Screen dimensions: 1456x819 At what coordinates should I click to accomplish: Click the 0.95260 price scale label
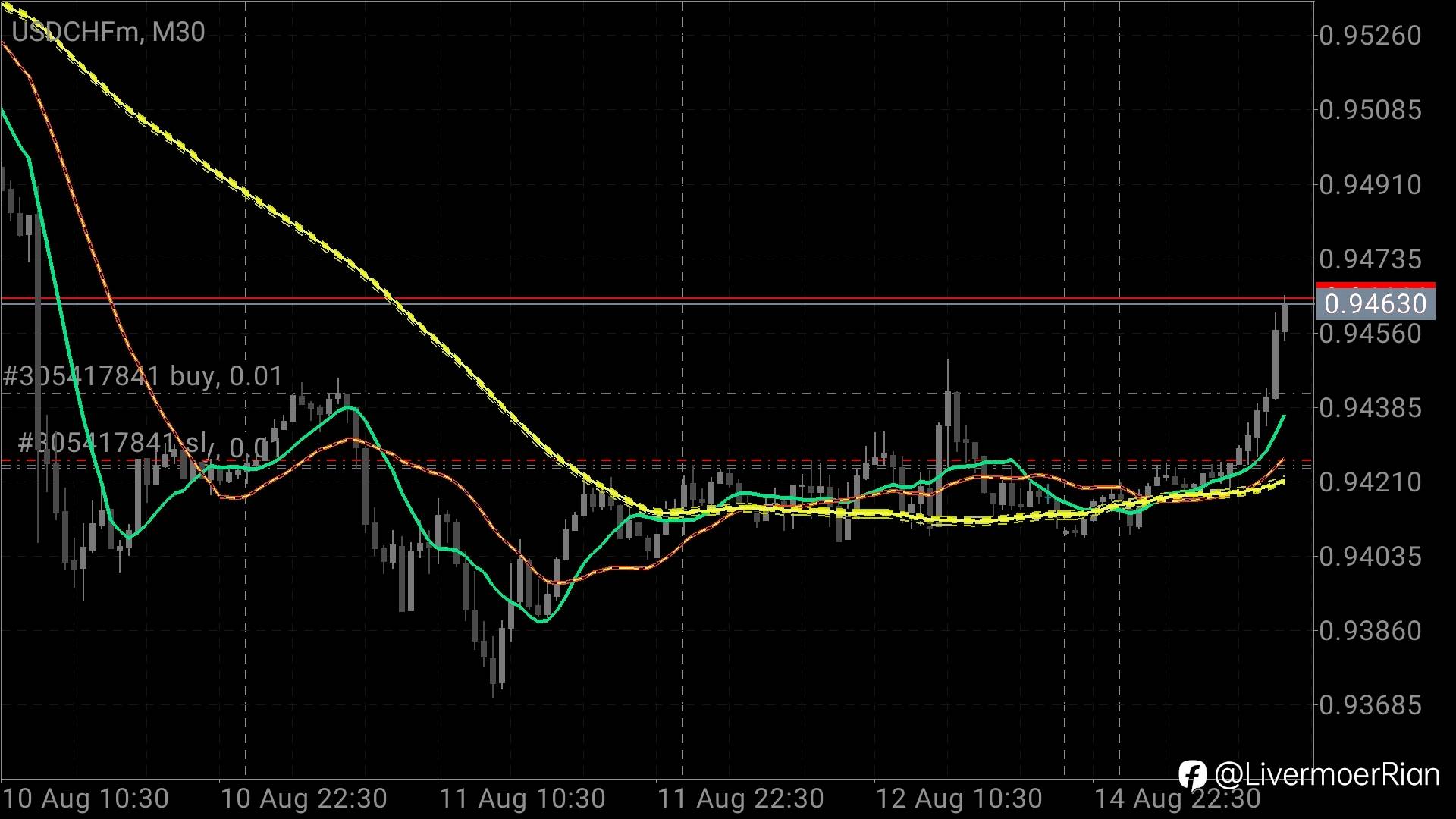coord(1370,36)
